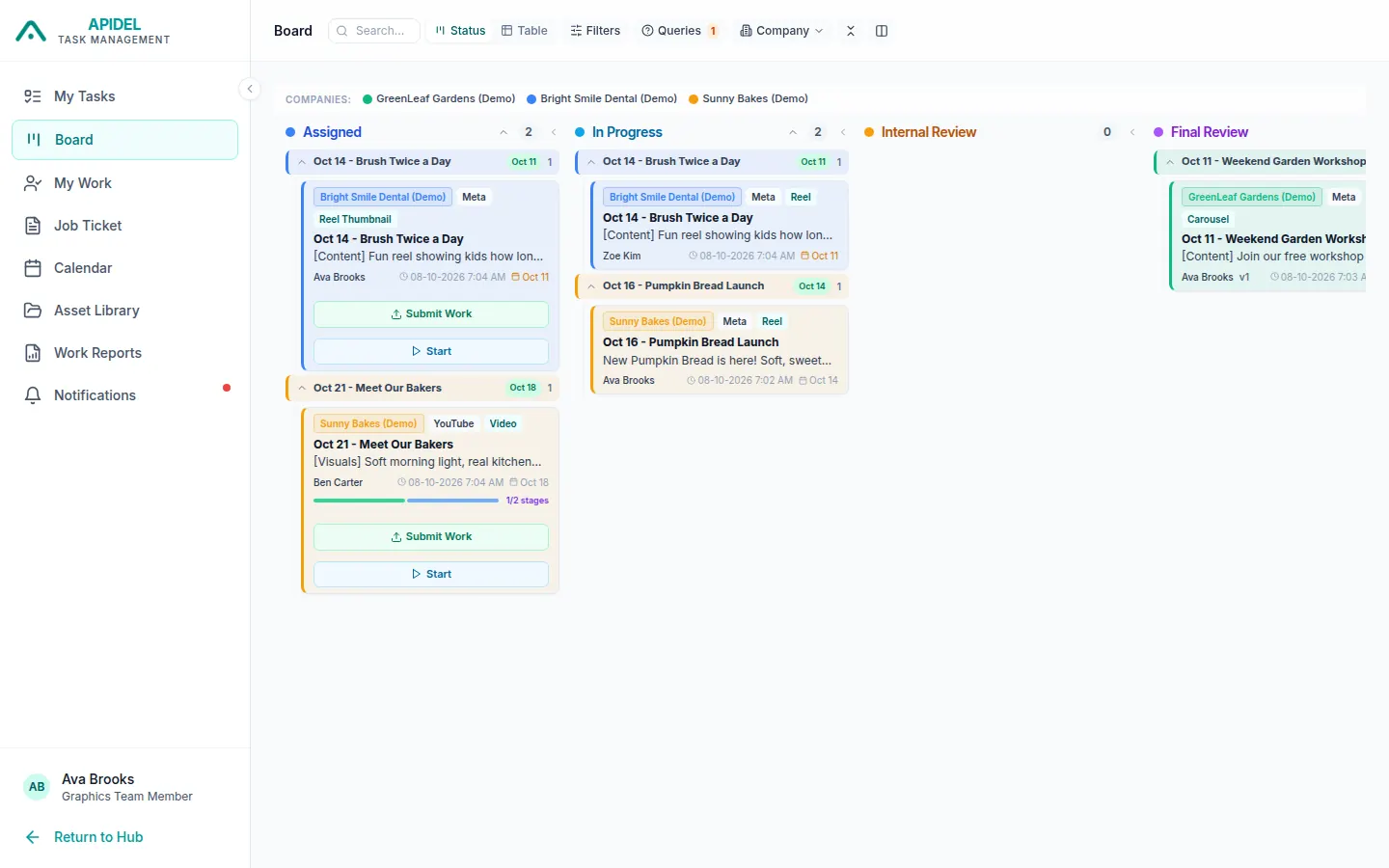Collapse the Assigned column groups with the up chevron
Image resolution: width=1389 pixels, height=868 pixels.
point(504,132)
